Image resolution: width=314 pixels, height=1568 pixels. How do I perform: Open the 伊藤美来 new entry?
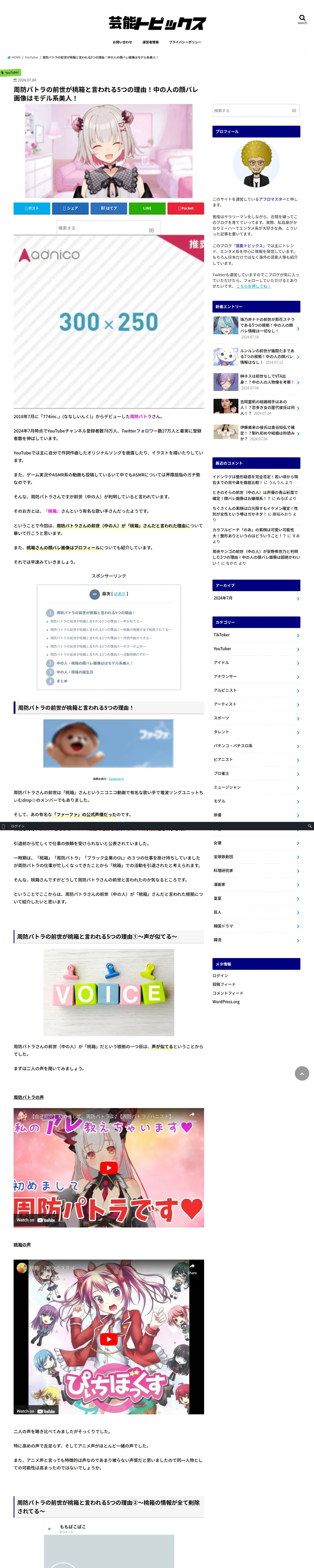(x=256, y=433)
